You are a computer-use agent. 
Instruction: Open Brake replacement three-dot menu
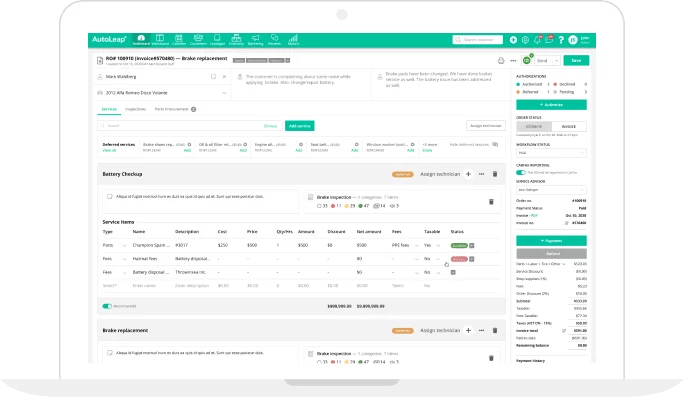(x=481, y=330)
